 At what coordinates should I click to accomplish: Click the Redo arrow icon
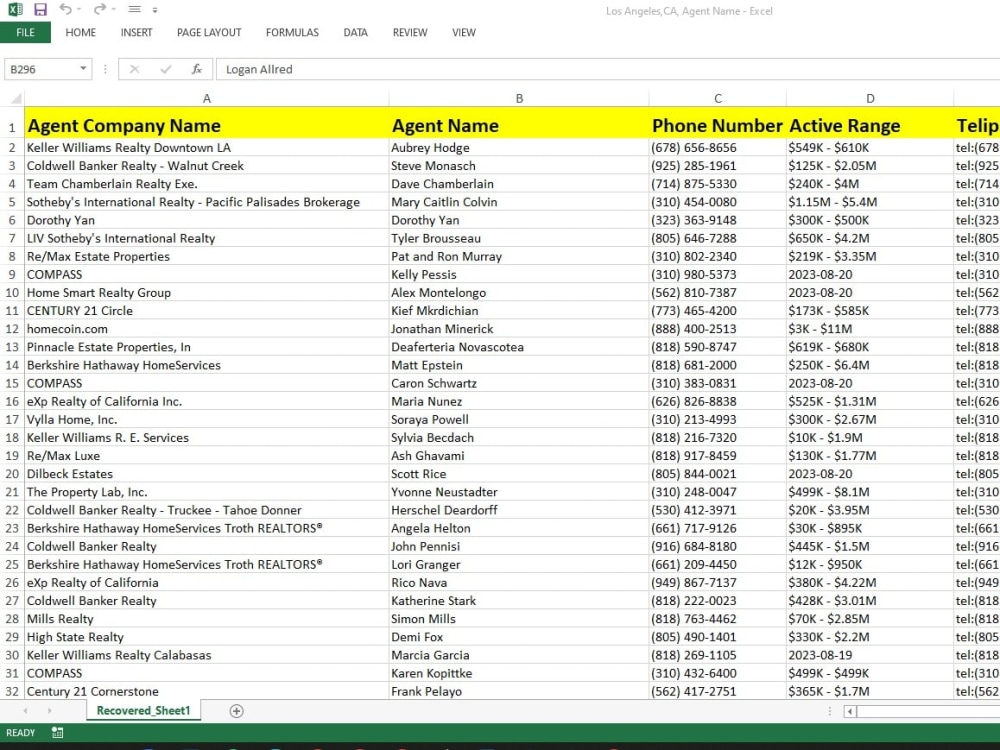point(99,9)
